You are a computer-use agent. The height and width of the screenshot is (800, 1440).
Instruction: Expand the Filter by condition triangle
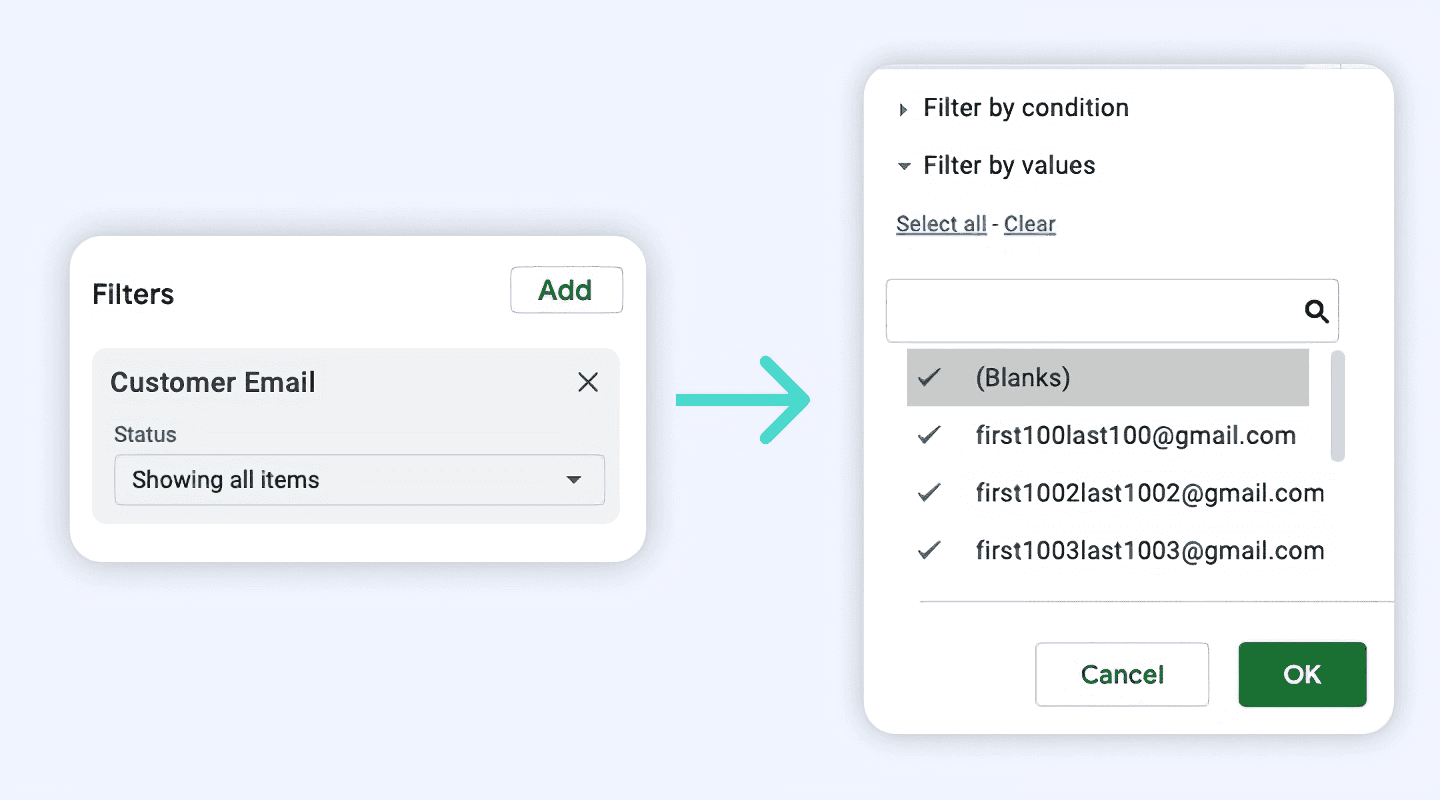coord(903,109)
